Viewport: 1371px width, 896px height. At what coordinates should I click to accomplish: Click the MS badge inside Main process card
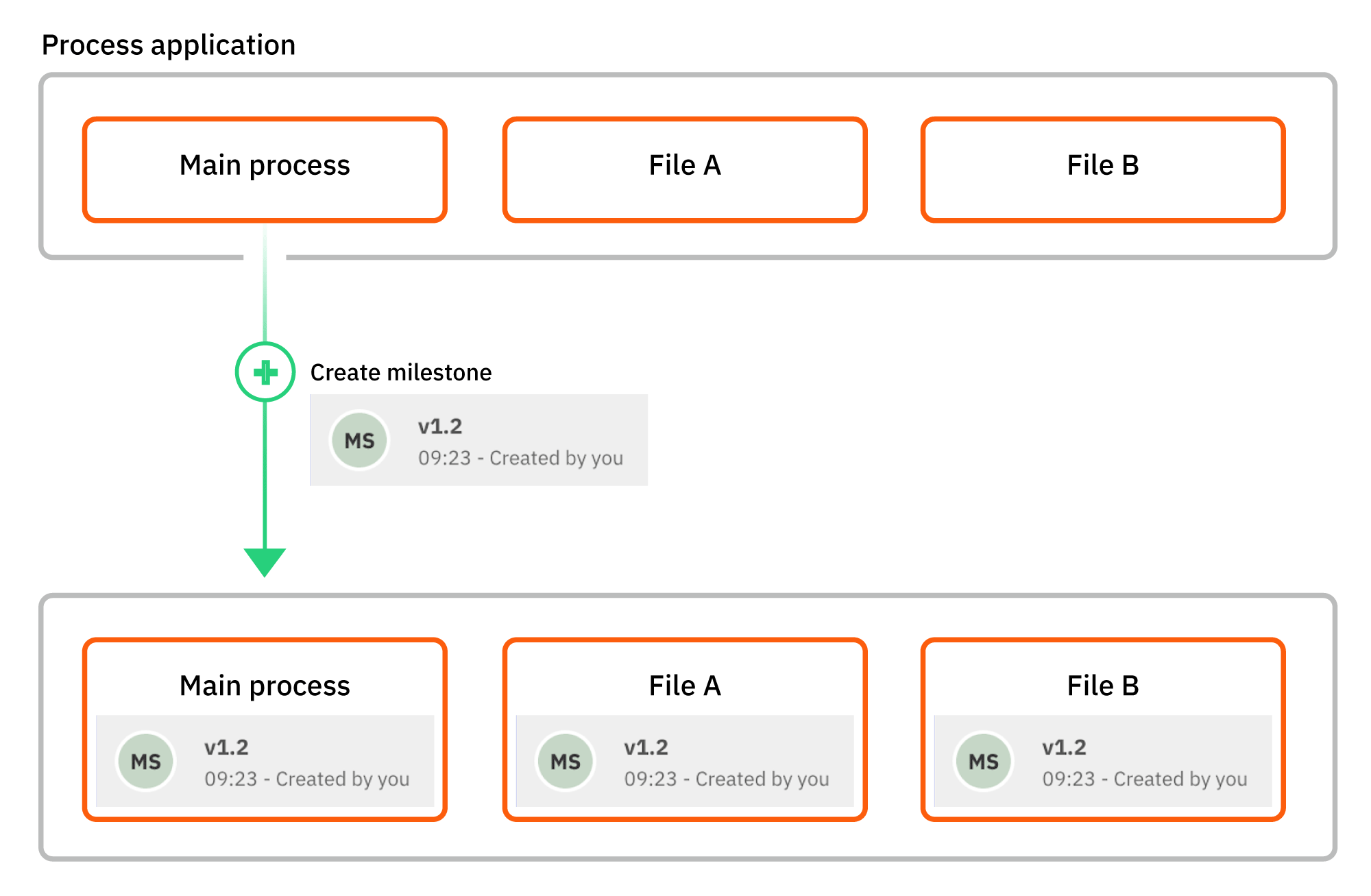pos(145,761)
